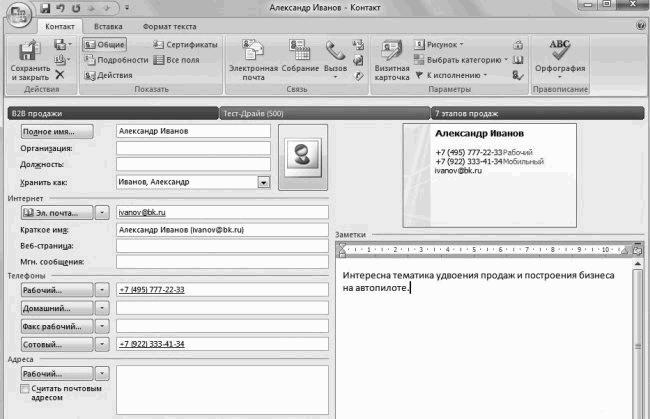Show Действия view in Показать group
This screenshot has height=419, width=650.
tap(108, 75)
